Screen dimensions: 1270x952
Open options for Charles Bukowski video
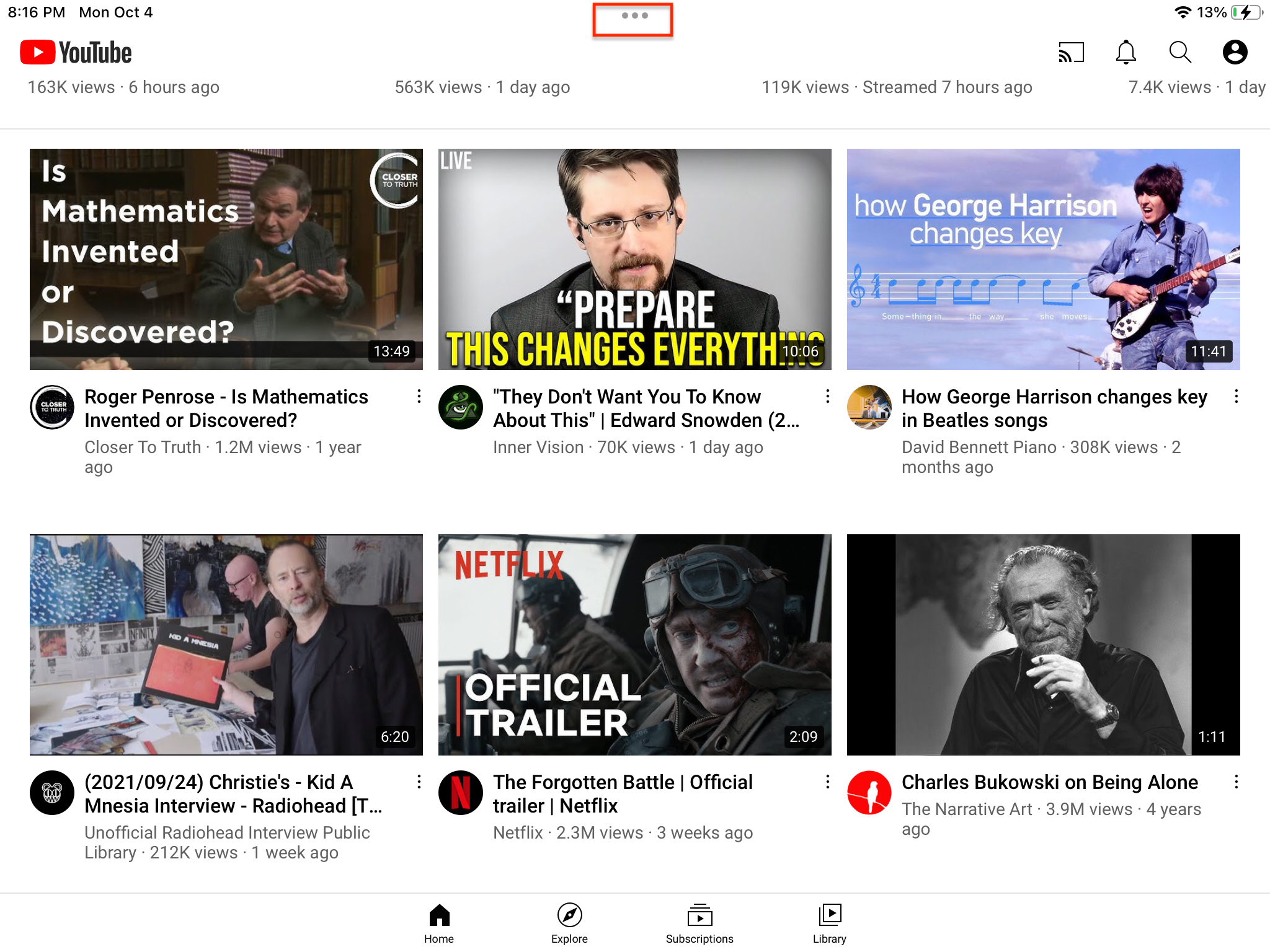click(x=1236, y=782)
